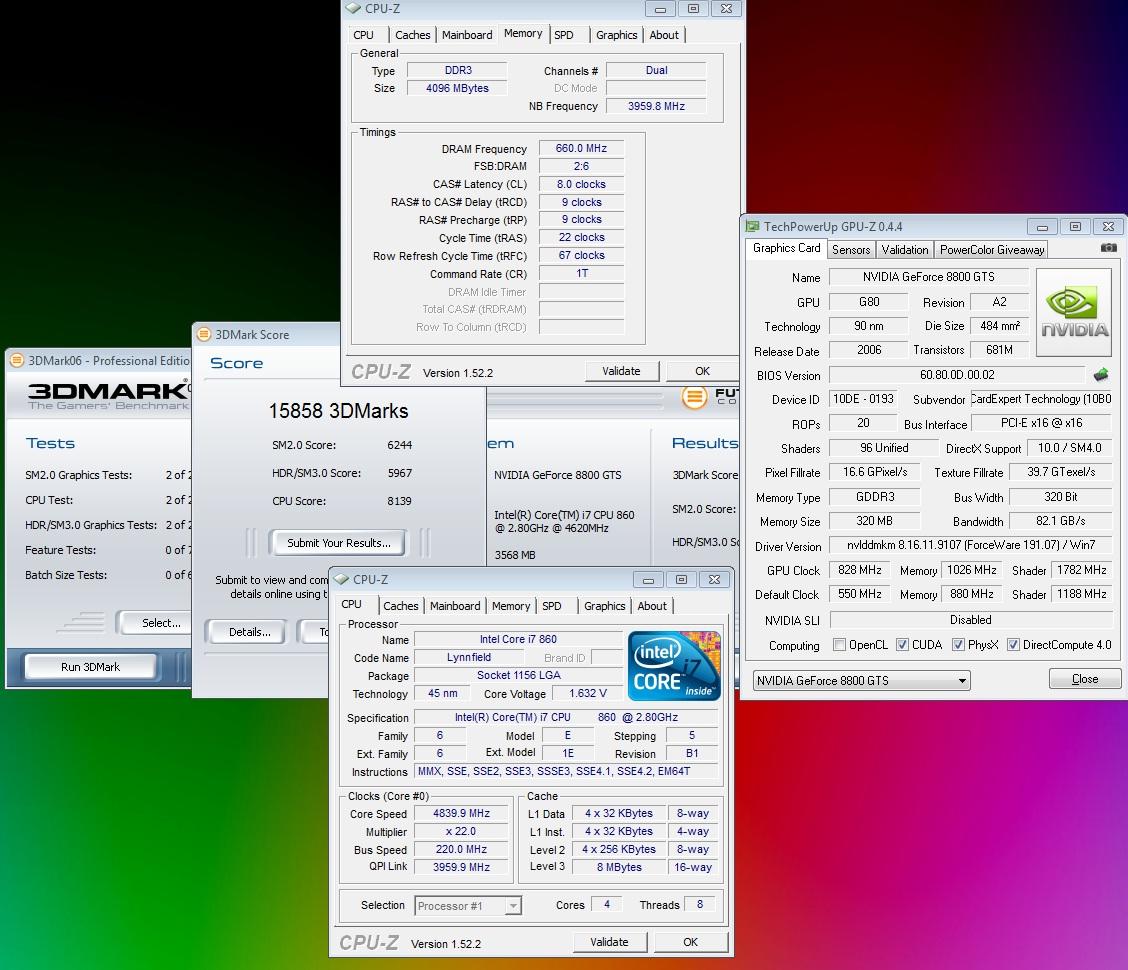This screenshot has height=970, width=1128.
Task: Click the Futuremark orange logo icon
Action: click(694, 396)
